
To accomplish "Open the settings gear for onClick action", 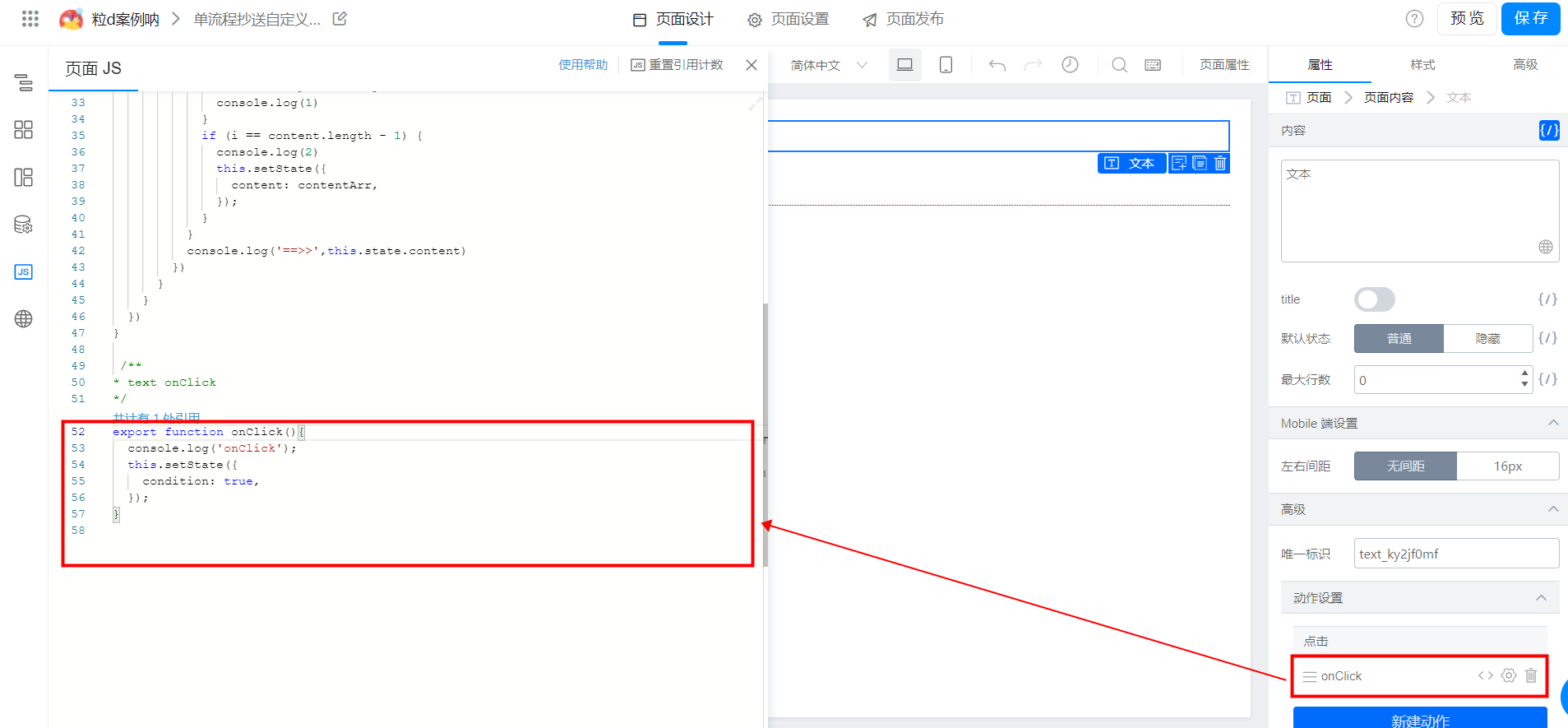I will (x=1509, y=675).
